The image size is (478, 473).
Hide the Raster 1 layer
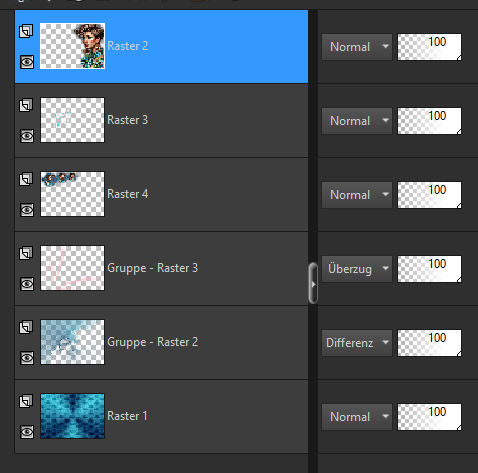tap(27, 432)
